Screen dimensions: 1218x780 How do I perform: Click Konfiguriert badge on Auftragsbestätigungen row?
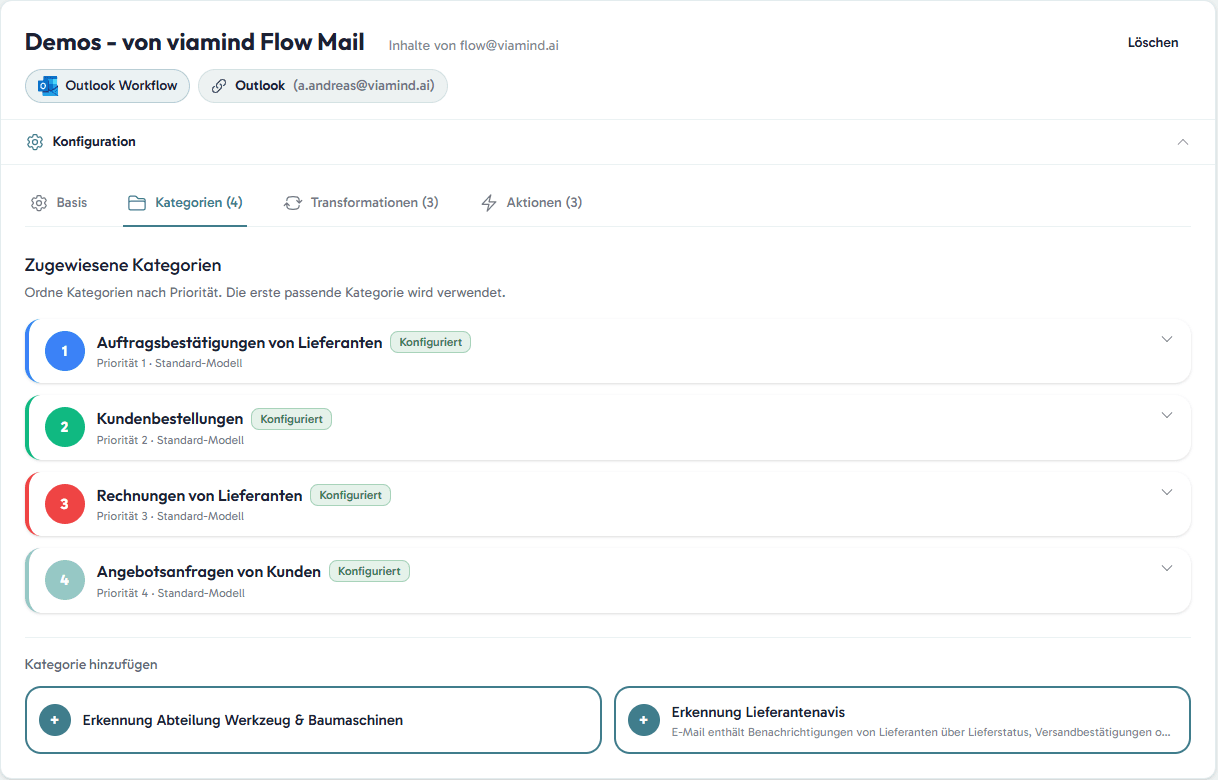tap(430, 342)
